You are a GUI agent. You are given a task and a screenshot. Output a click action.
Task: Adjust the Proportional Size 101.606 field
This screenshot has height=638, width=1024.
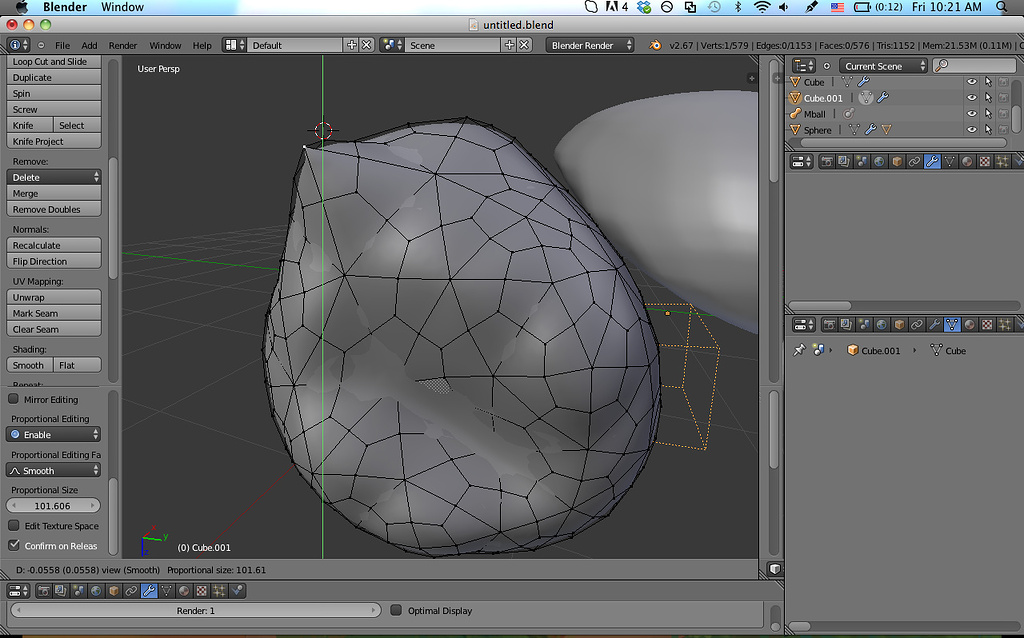[54, 505]
